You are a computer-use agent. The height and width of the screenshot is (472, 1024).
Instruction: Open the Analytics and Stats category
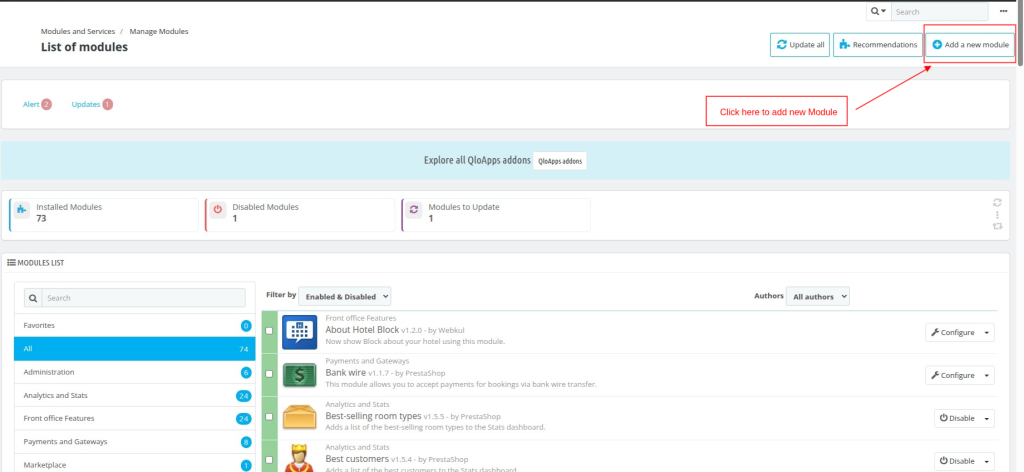click(133, 396)
